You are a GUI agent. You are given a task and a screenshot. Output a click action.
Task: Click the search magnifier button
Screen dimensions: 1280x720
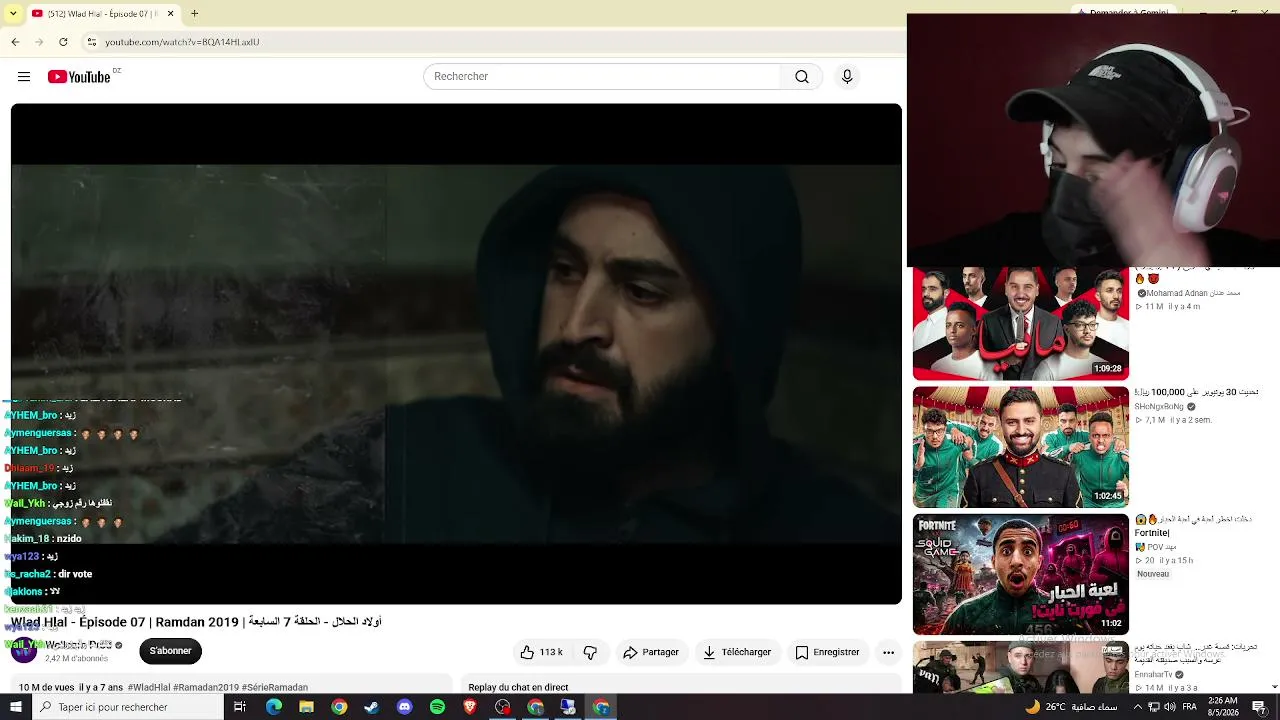[x=802, y=77]
